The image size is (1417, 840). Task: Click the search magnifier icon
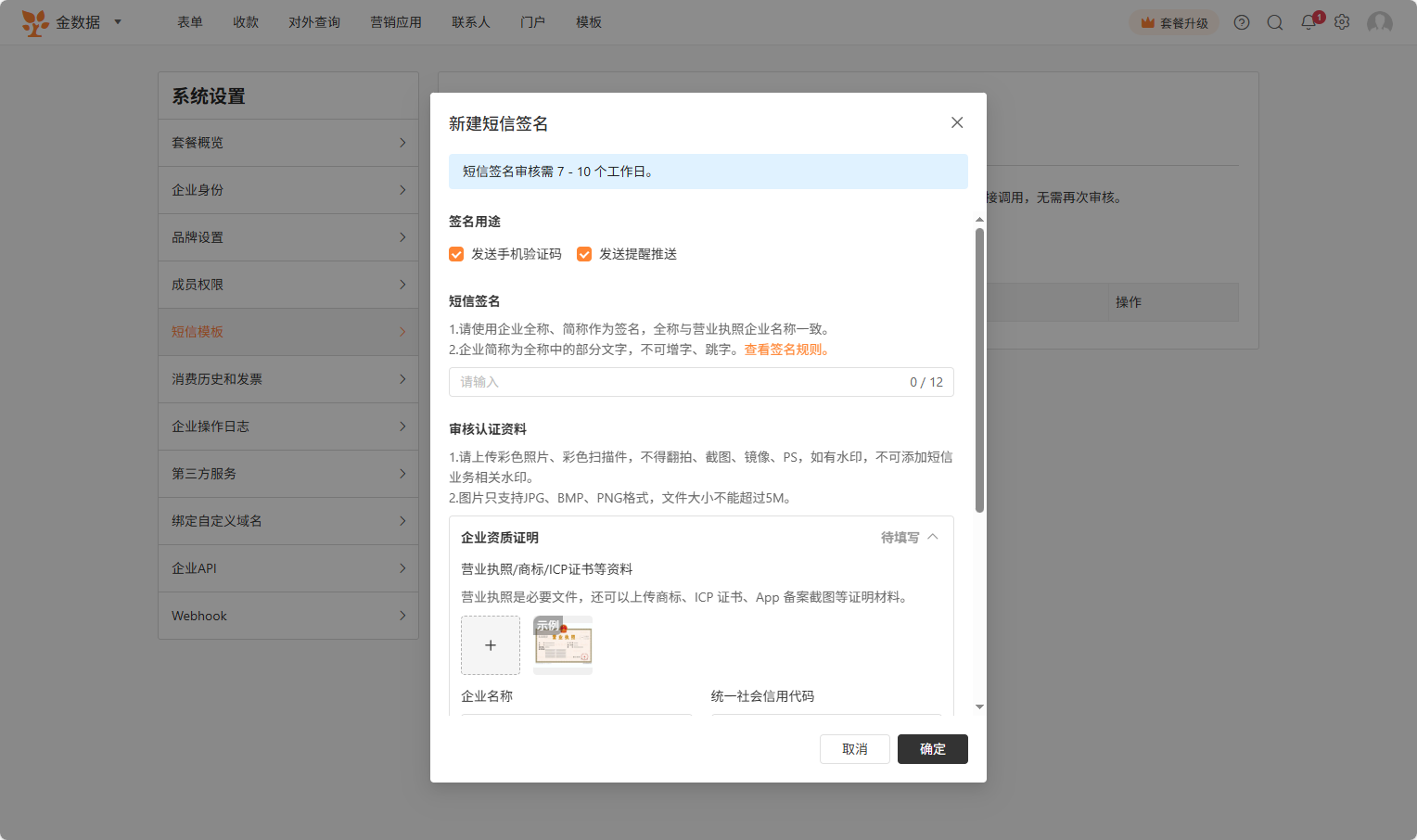pyautogui.click(x=1275, y=22)
